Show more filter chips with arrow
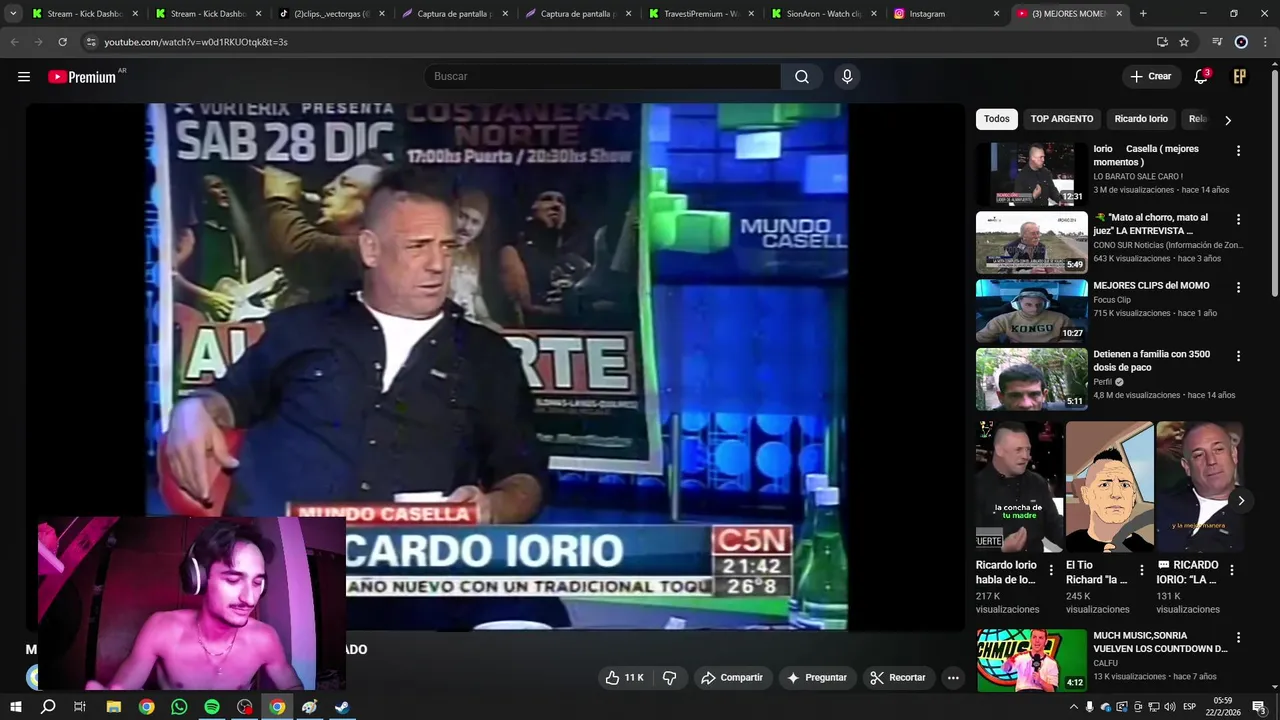This screenshot has width=1280, height=720. tap(1228, 120)
